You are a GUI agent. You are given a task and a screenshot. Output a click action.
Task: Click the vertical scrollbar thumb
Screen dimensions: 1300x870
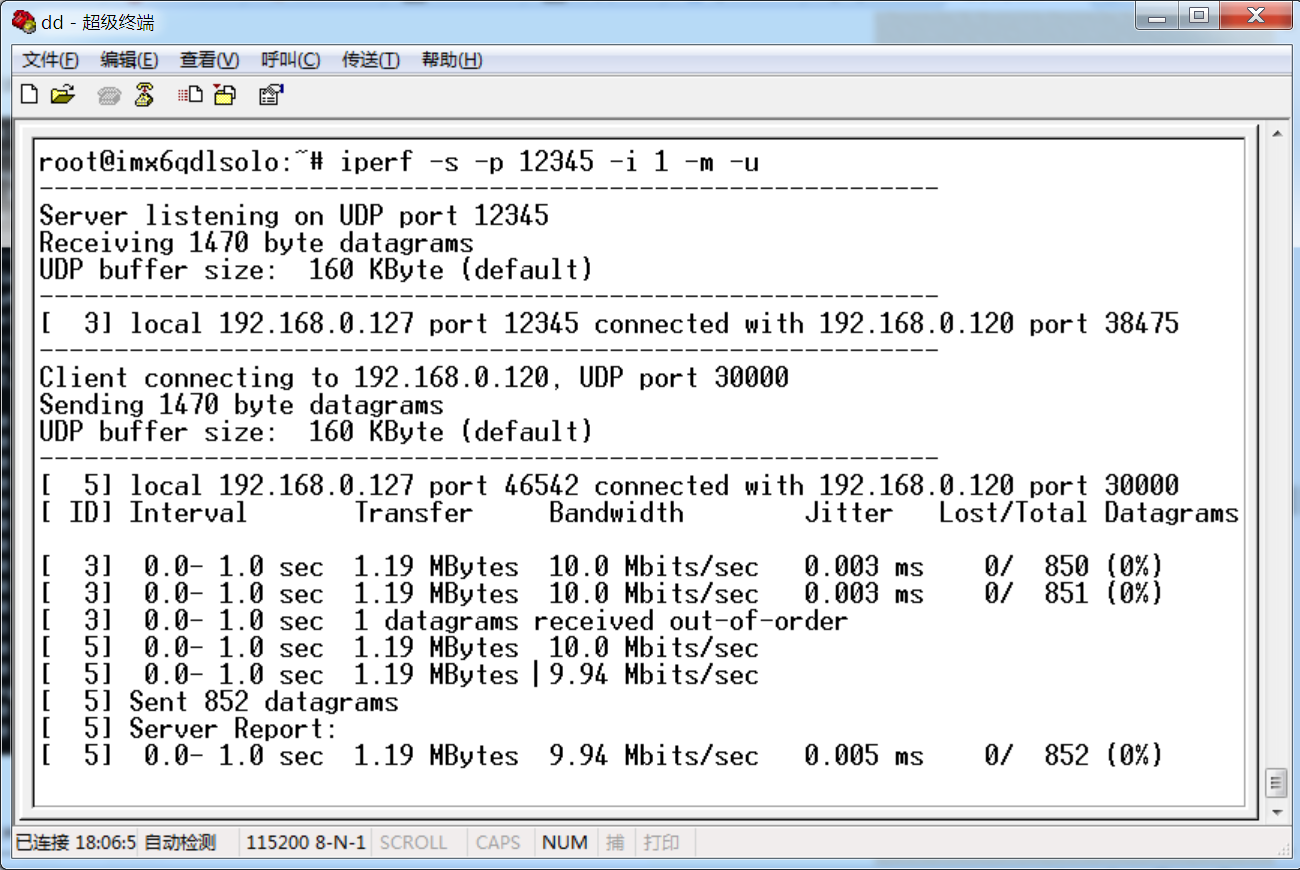click(x=1275, y=782)
